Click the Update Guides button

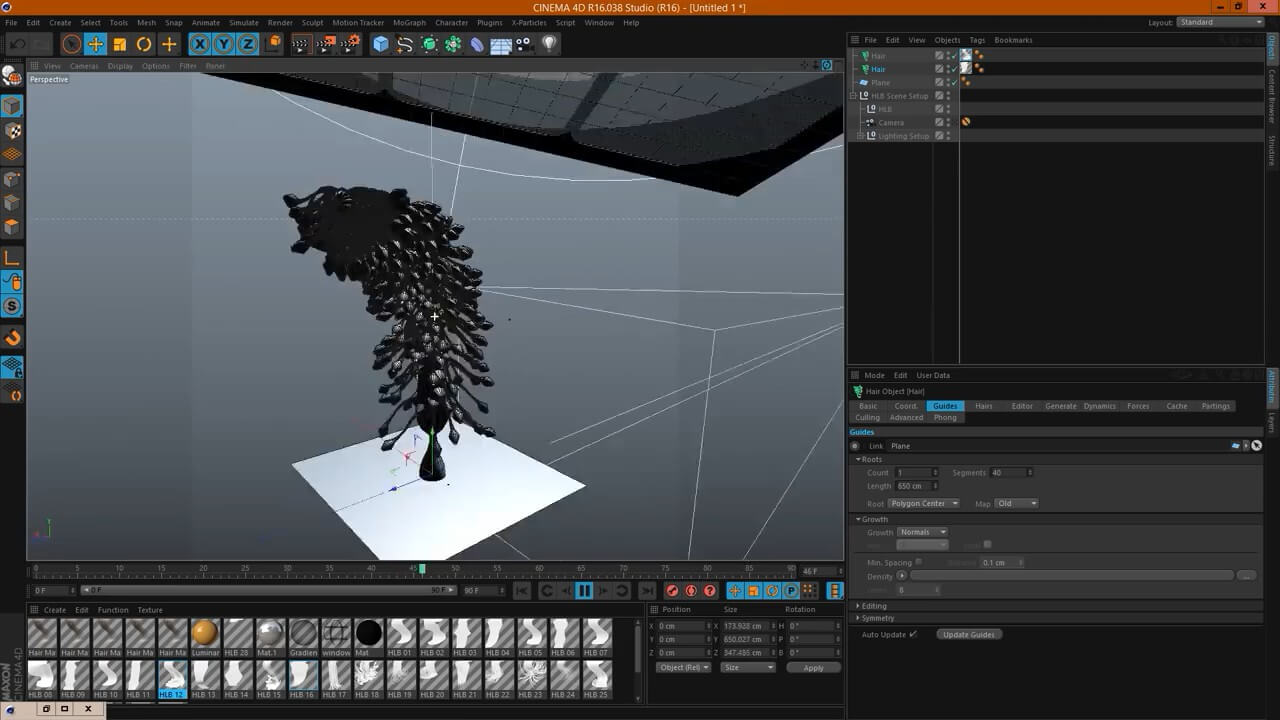(x=968, y=634)
